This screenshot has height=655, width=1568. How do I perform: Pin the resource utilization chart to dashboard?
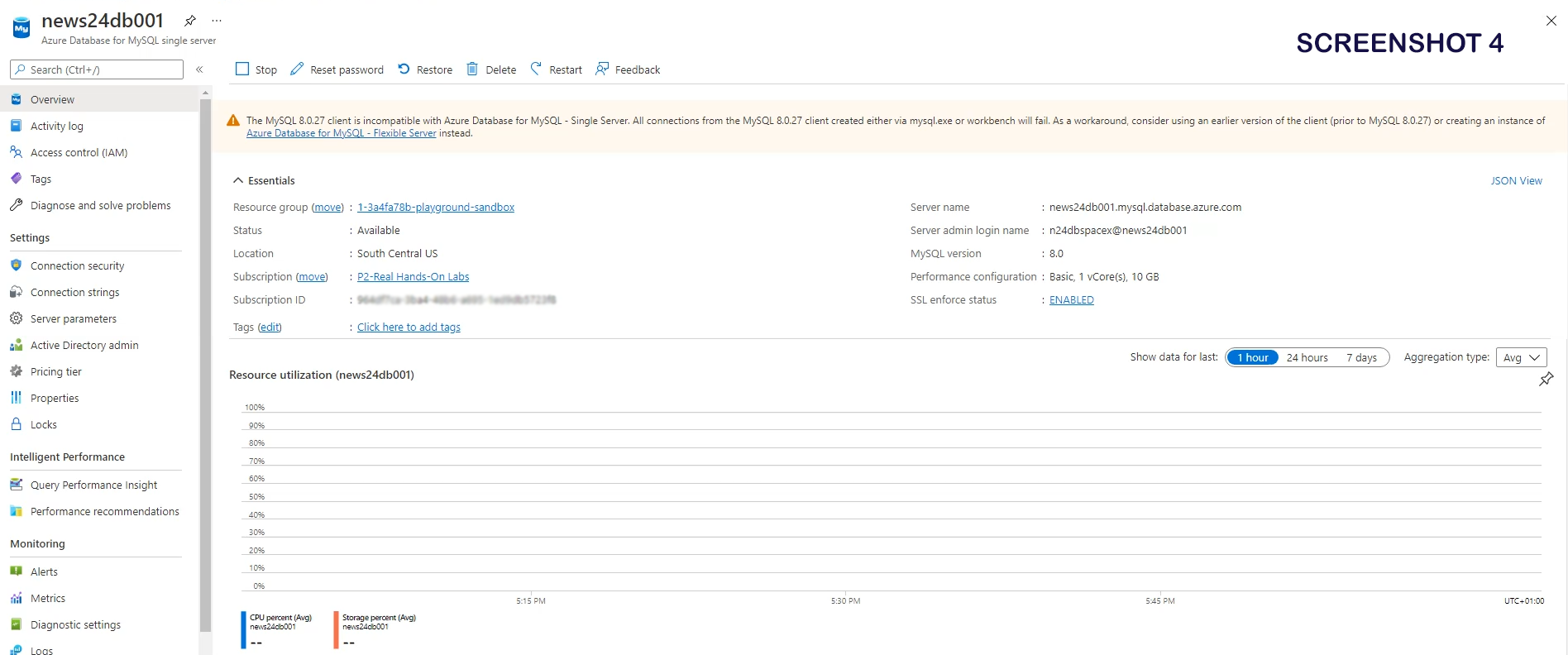pyautogui.click(x=1546, y=380)
